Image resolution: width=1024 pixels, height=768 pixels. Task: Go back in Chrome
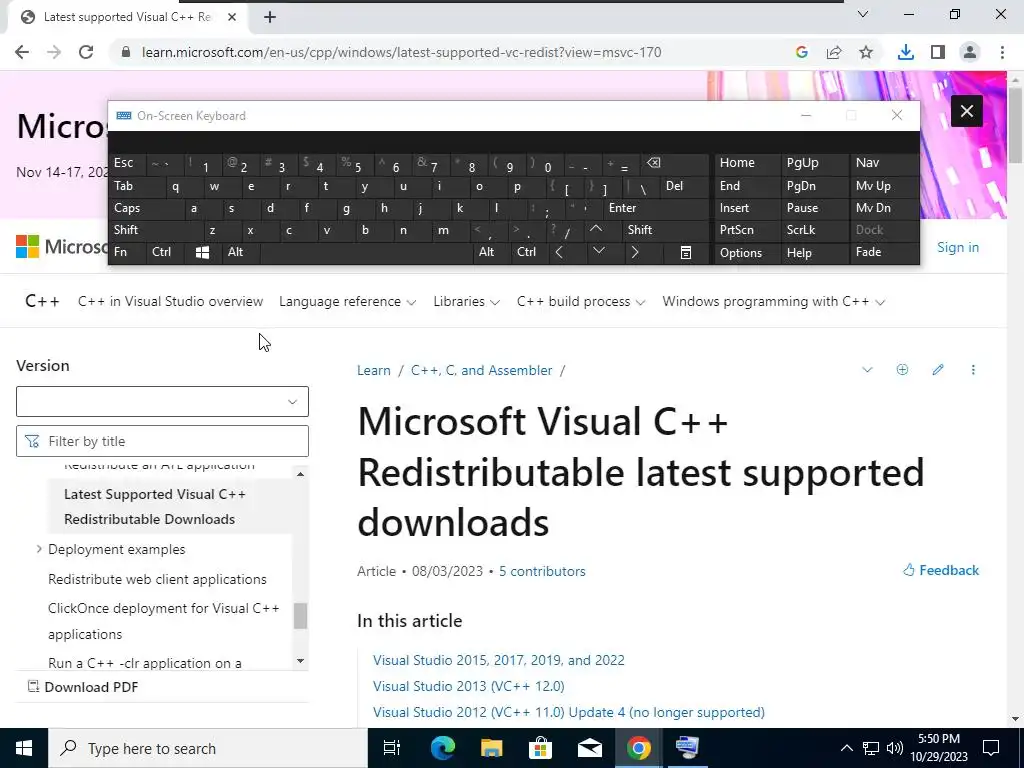tap(22, 52)
